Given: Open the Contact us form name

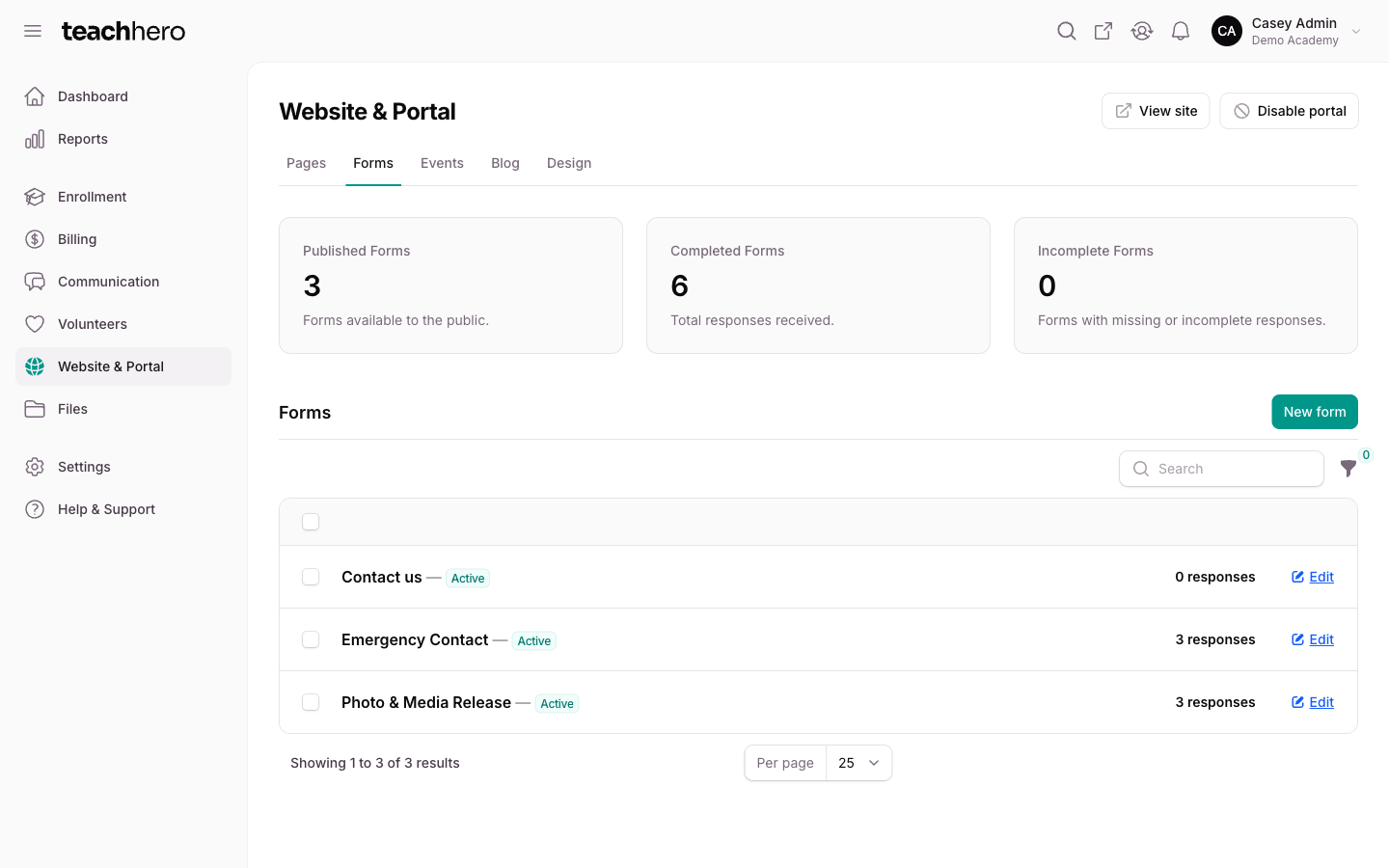Looking at the screenshot, I should pyautogui.click(x=382, y=577).
